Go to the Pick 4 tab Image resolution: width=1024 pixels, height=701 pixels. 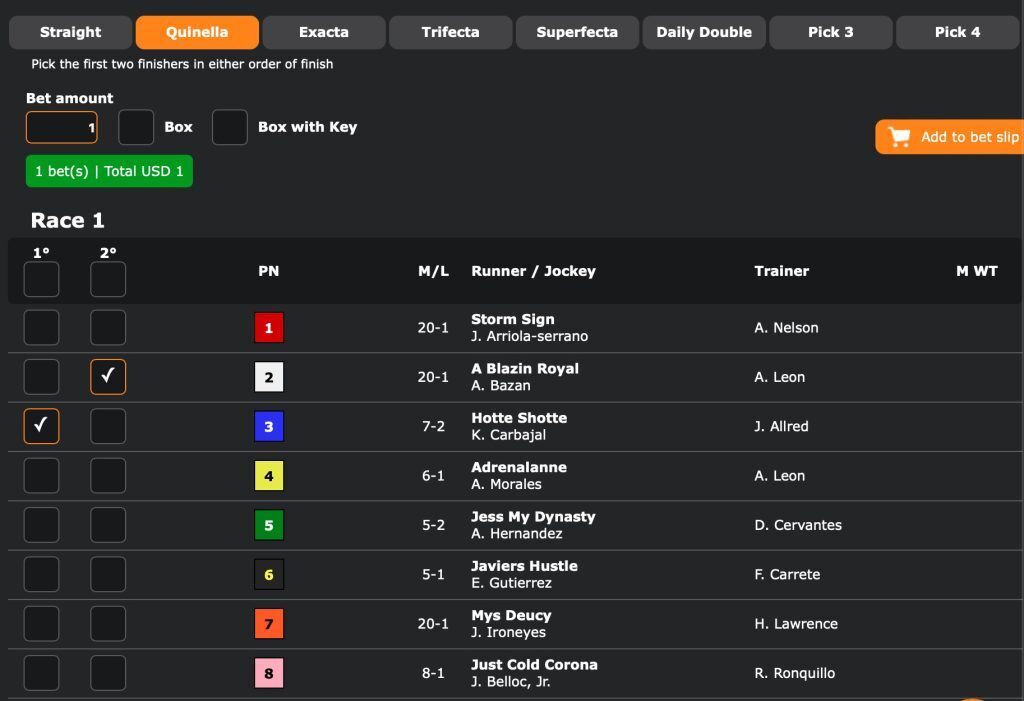957,32
